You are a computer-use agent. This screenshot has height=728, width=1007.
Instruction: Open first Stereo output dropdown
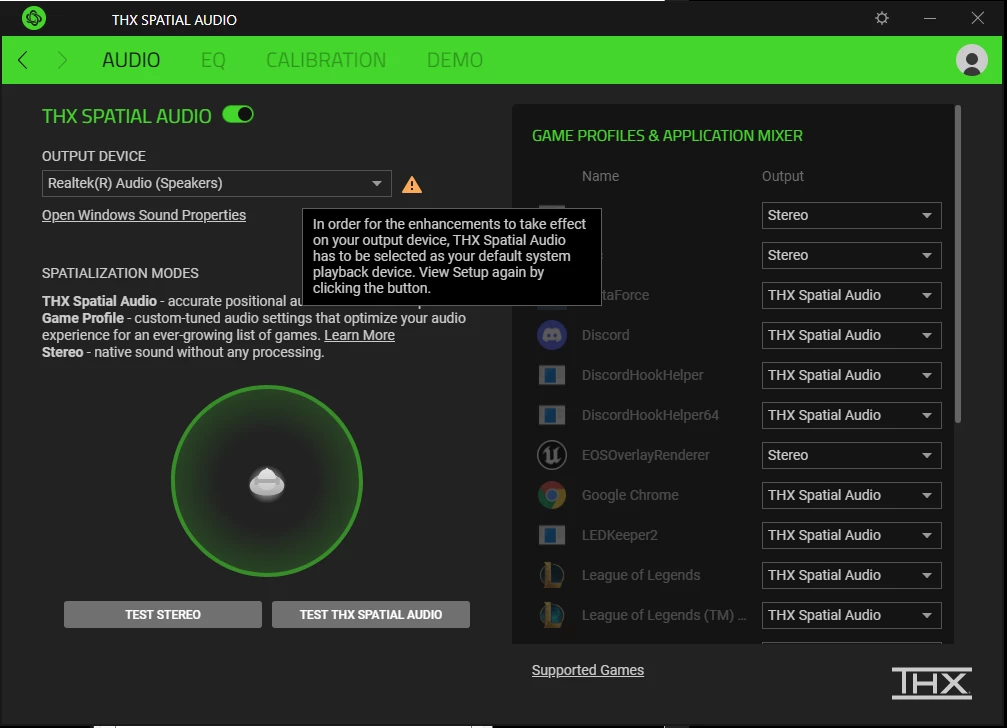pyautogui.click(x=852, y=215)
